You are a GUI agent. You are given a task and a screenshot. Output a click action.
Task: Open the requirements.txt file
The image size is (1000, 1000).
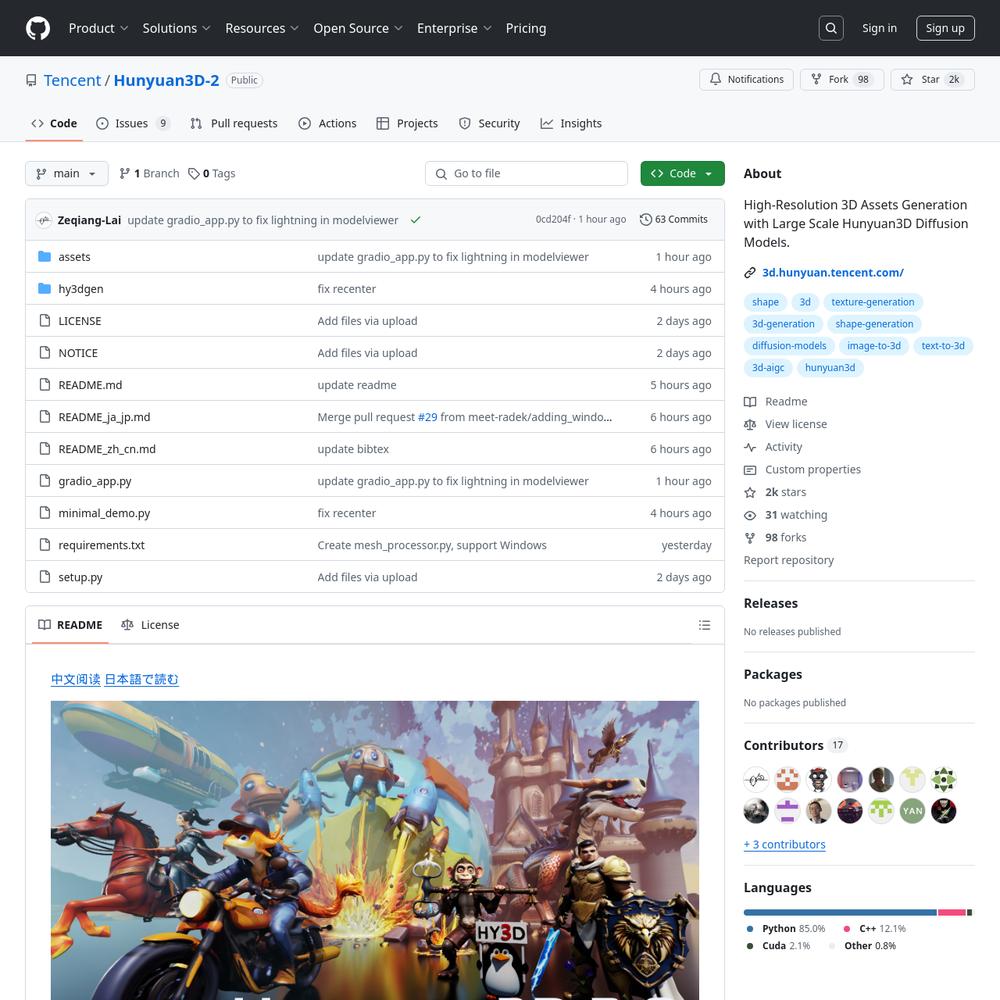tap(101, 545)
